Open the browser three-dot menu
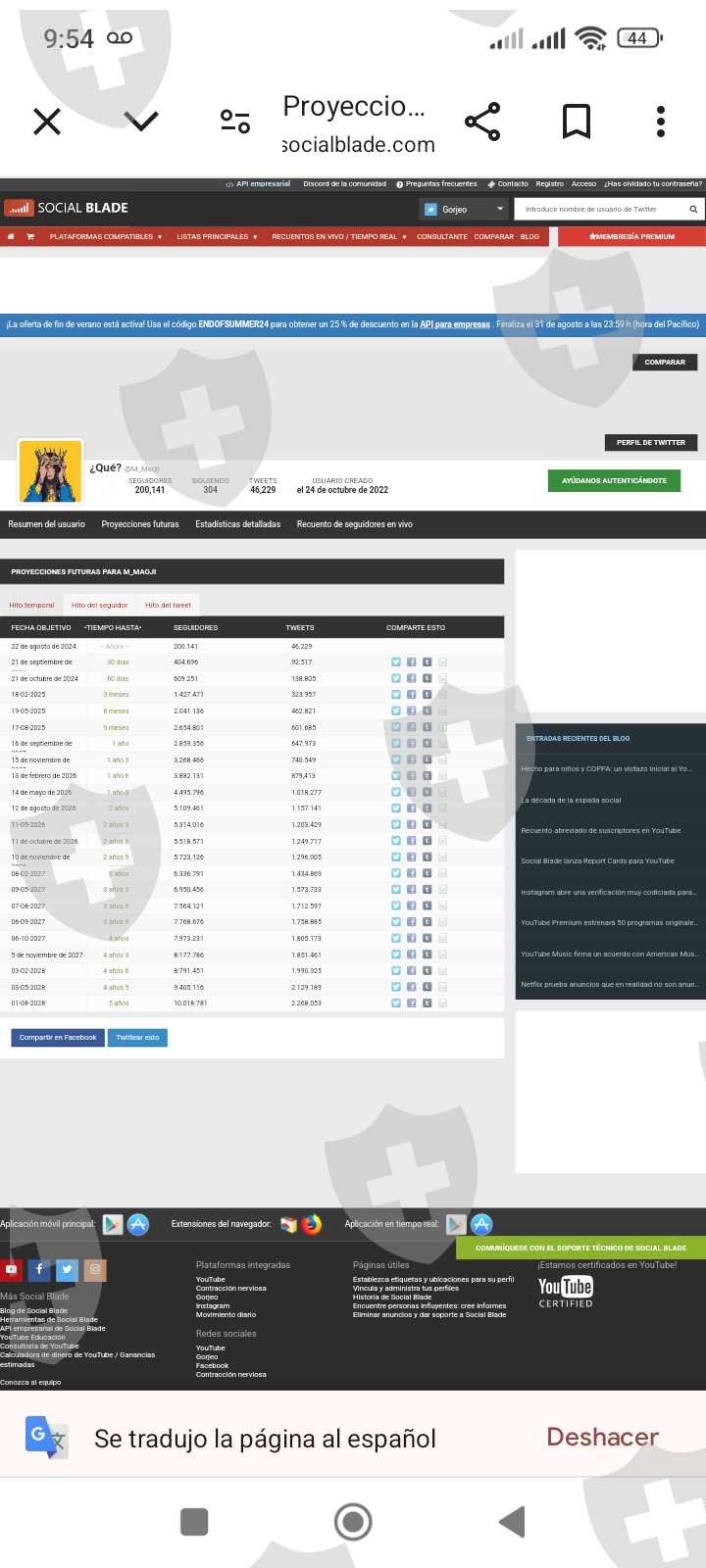 [661, 122]
